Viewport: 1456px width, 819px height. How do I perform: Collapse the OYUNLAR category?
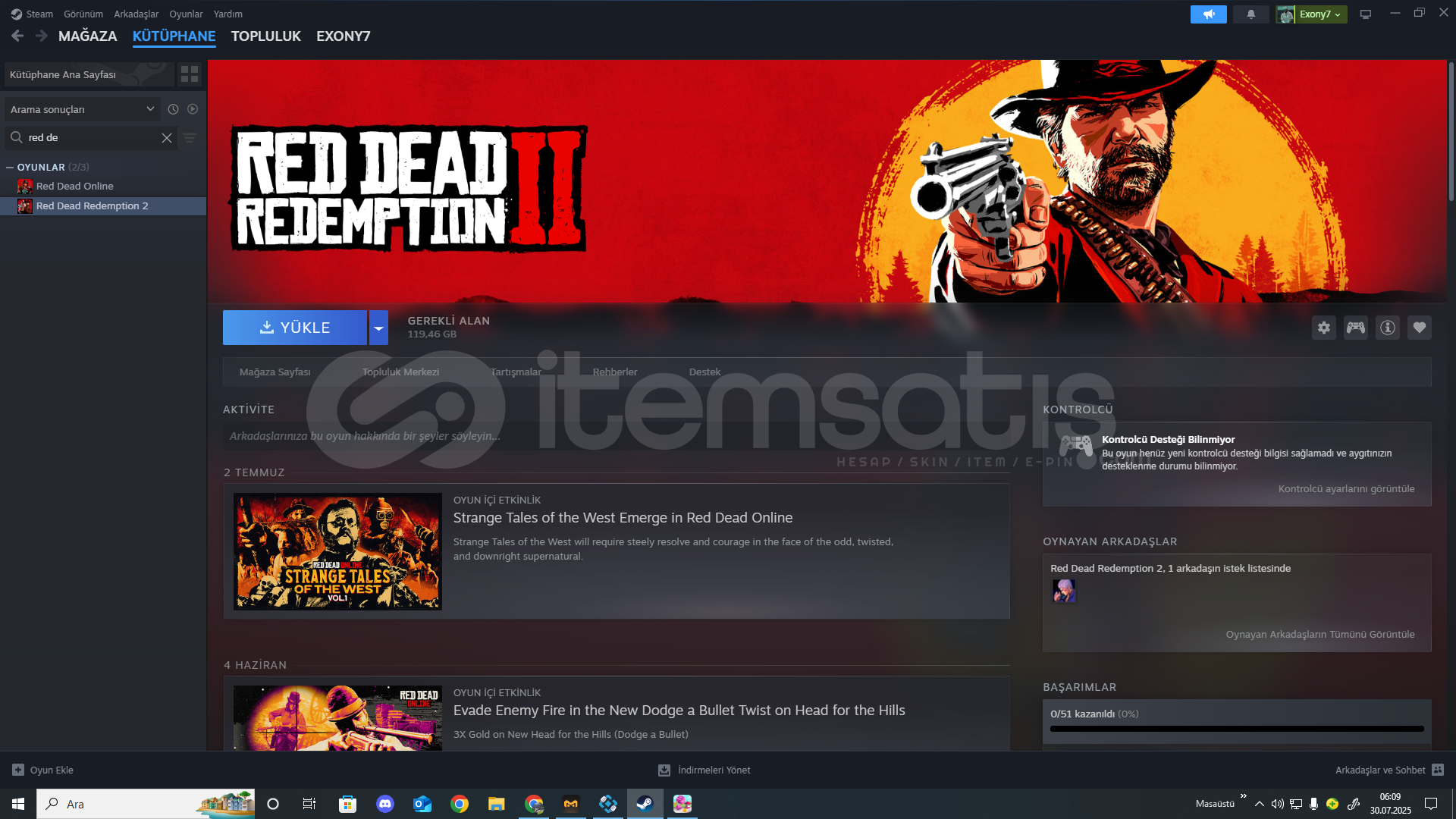click(10, 167)
